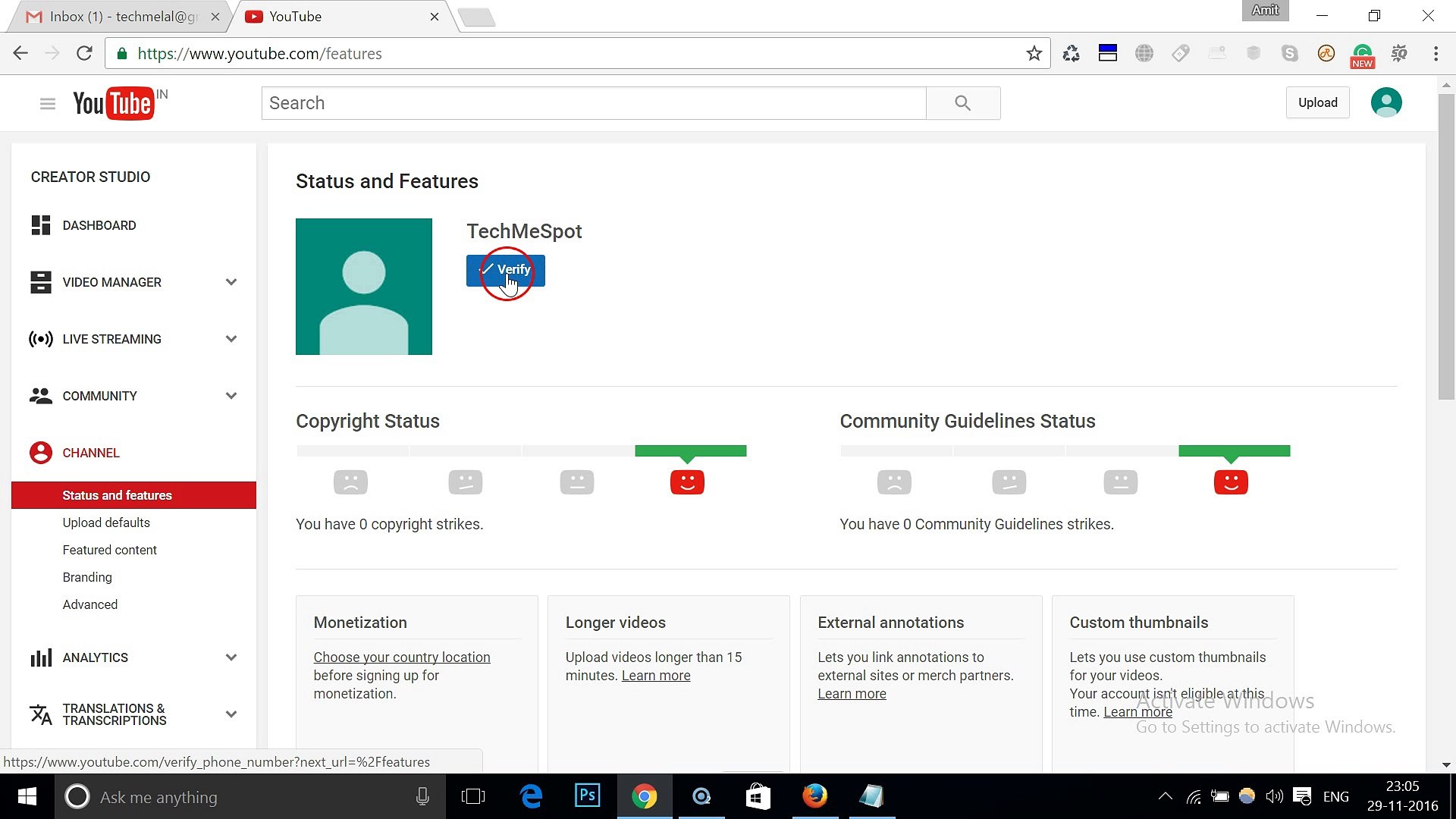Open the Choose your country location link
This screenshot has height=819, width=1456.
402,657
